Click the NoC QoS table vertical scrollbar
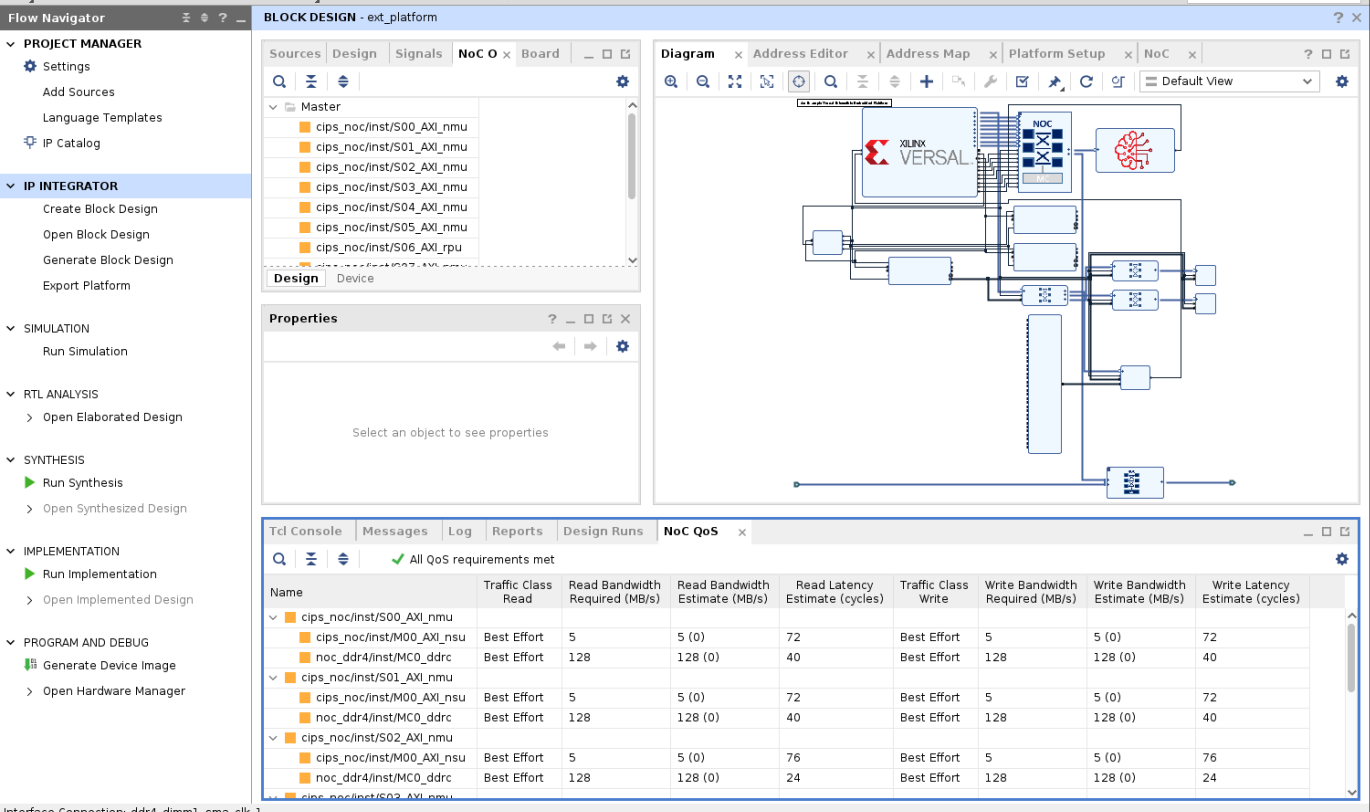The image size is (1370, 812). click(x=1351, y=660)
